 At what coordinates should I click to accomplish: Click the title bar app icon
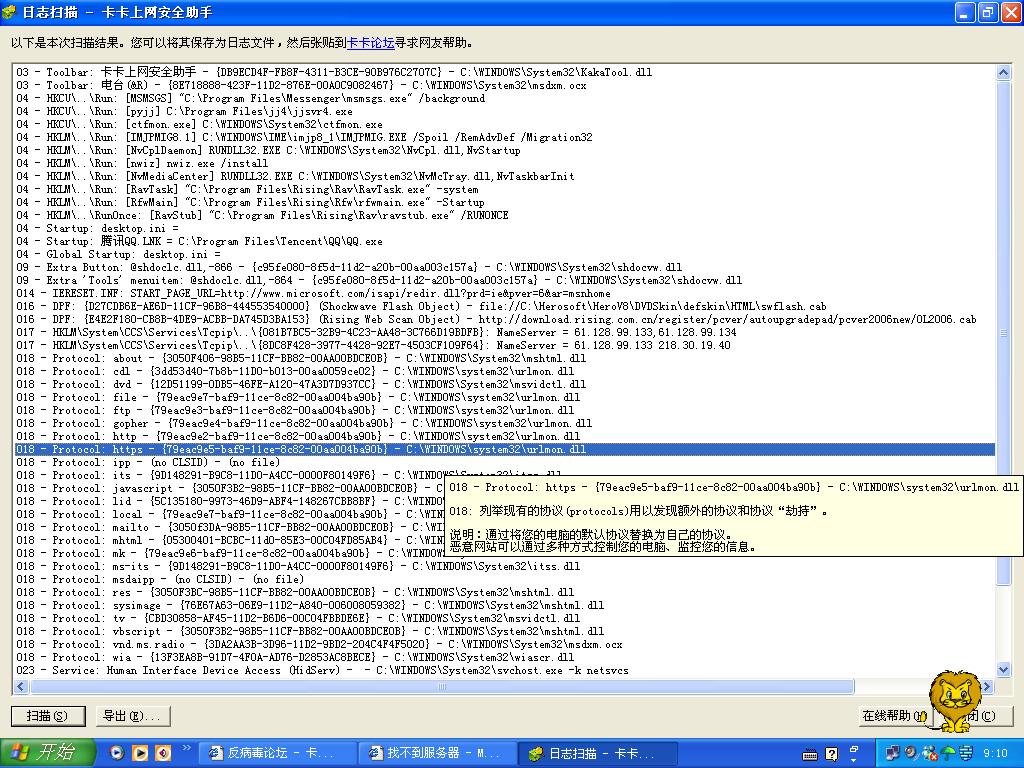(9, 12)
